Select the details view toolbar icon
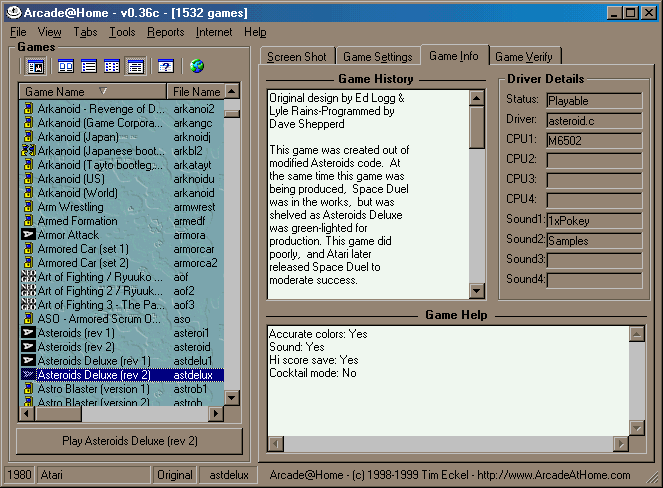This screenshot has height=488, width=663. click(135, 66)
